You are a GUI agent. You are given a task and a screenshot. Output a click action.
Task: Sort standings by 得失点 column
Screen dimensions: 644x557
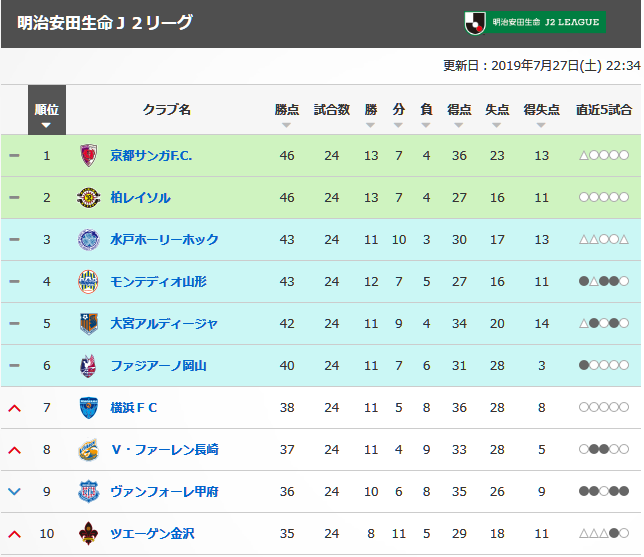point(541,115)
